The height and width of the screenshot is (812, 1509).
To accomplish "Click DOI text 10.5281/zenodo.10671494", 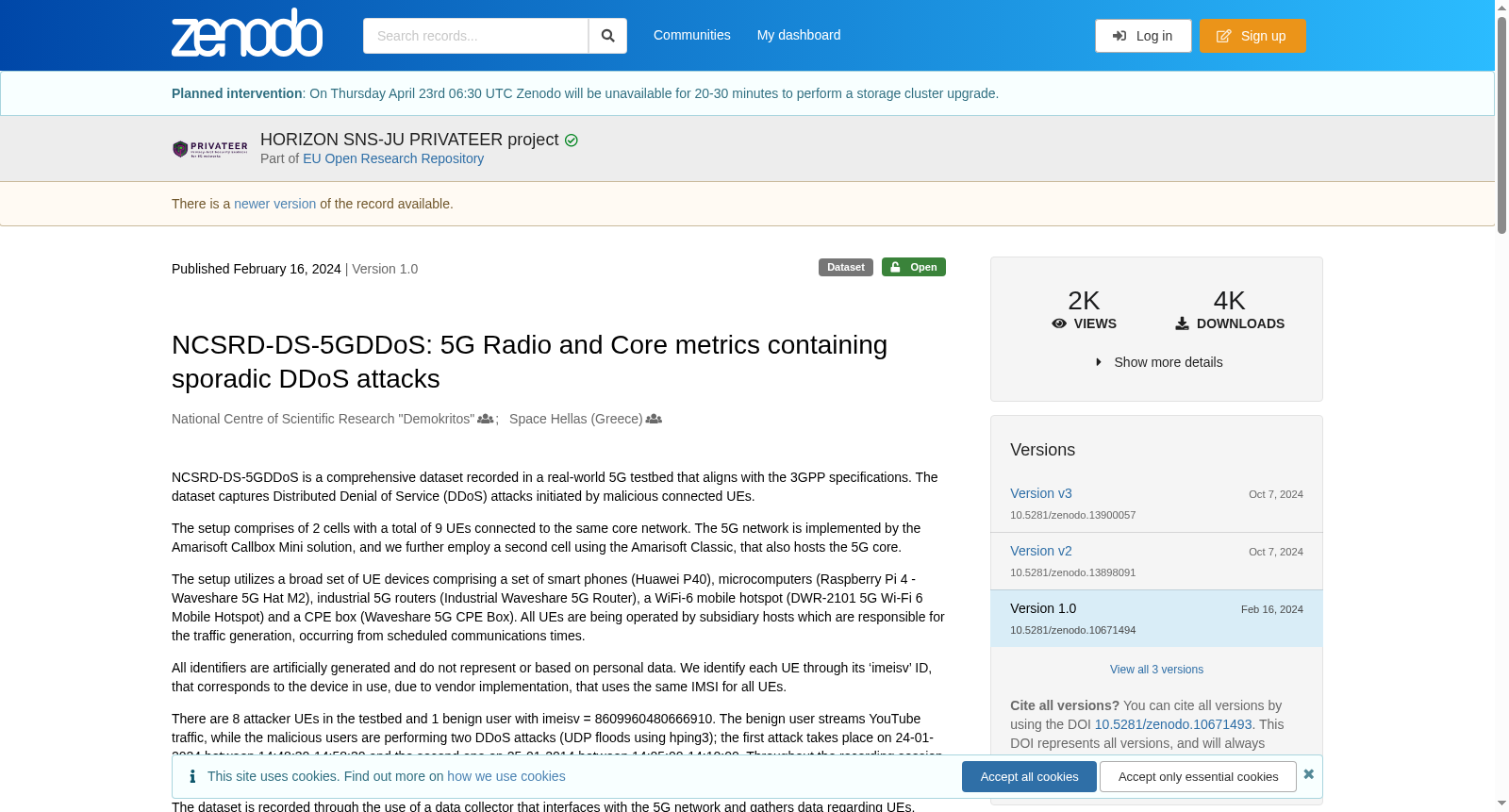I will pyautogui.click(x=1072, y=630).
